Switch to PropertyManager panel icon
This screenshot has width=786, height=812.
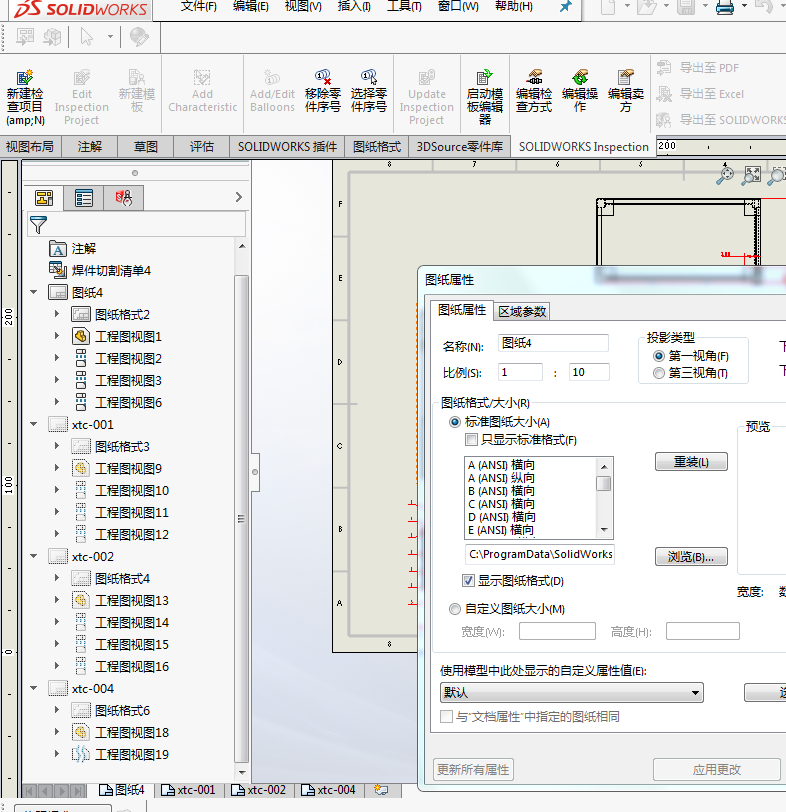[x=83, y=198]
